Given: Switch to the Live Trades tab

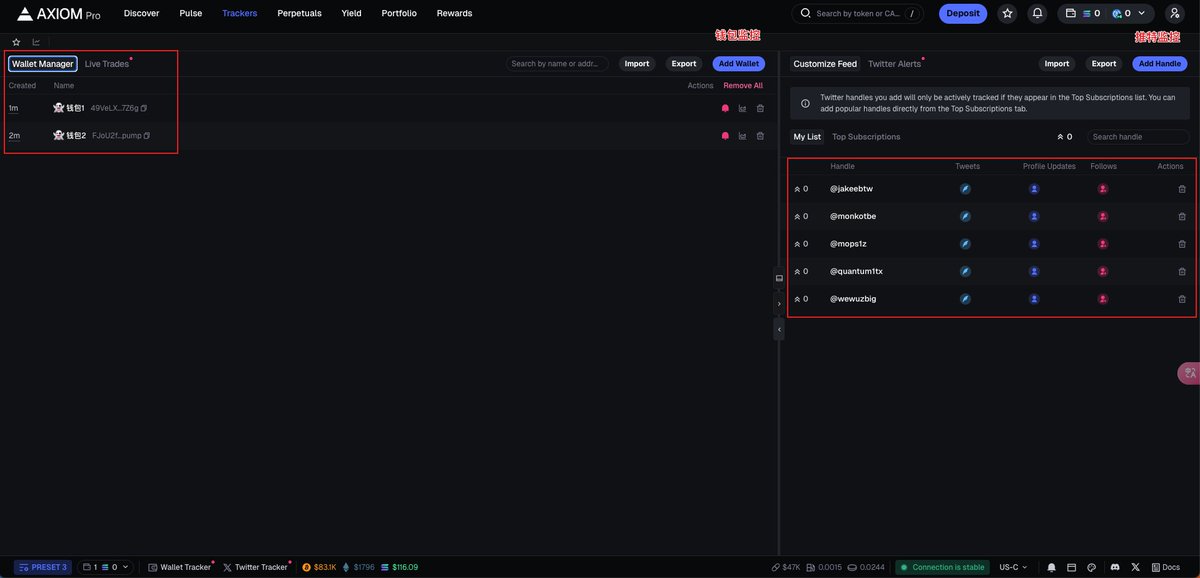Looking at the screenshot, I should 107,64.
